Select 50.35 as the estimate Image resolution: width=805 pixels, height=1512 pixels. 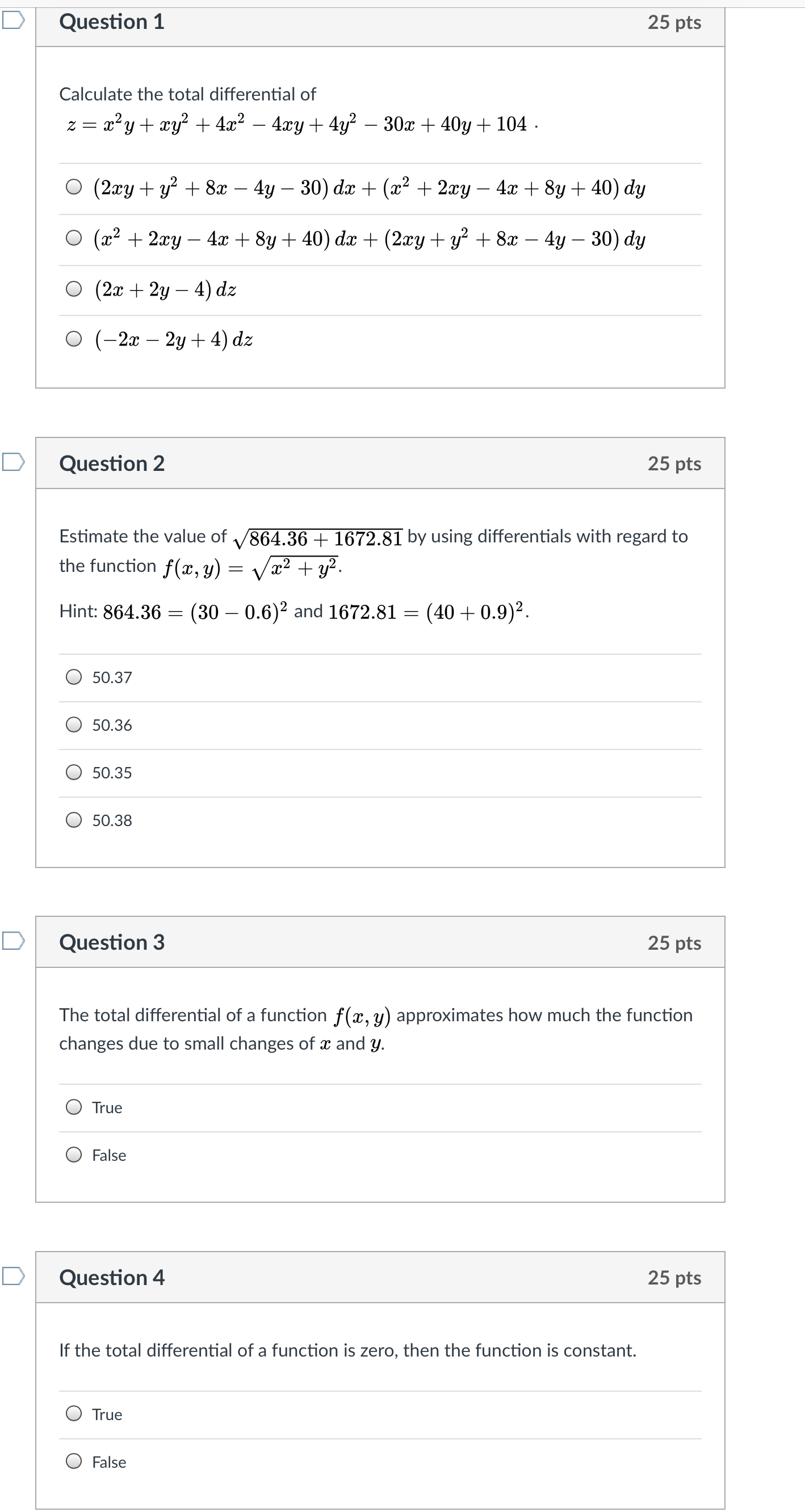pos(73,772)
